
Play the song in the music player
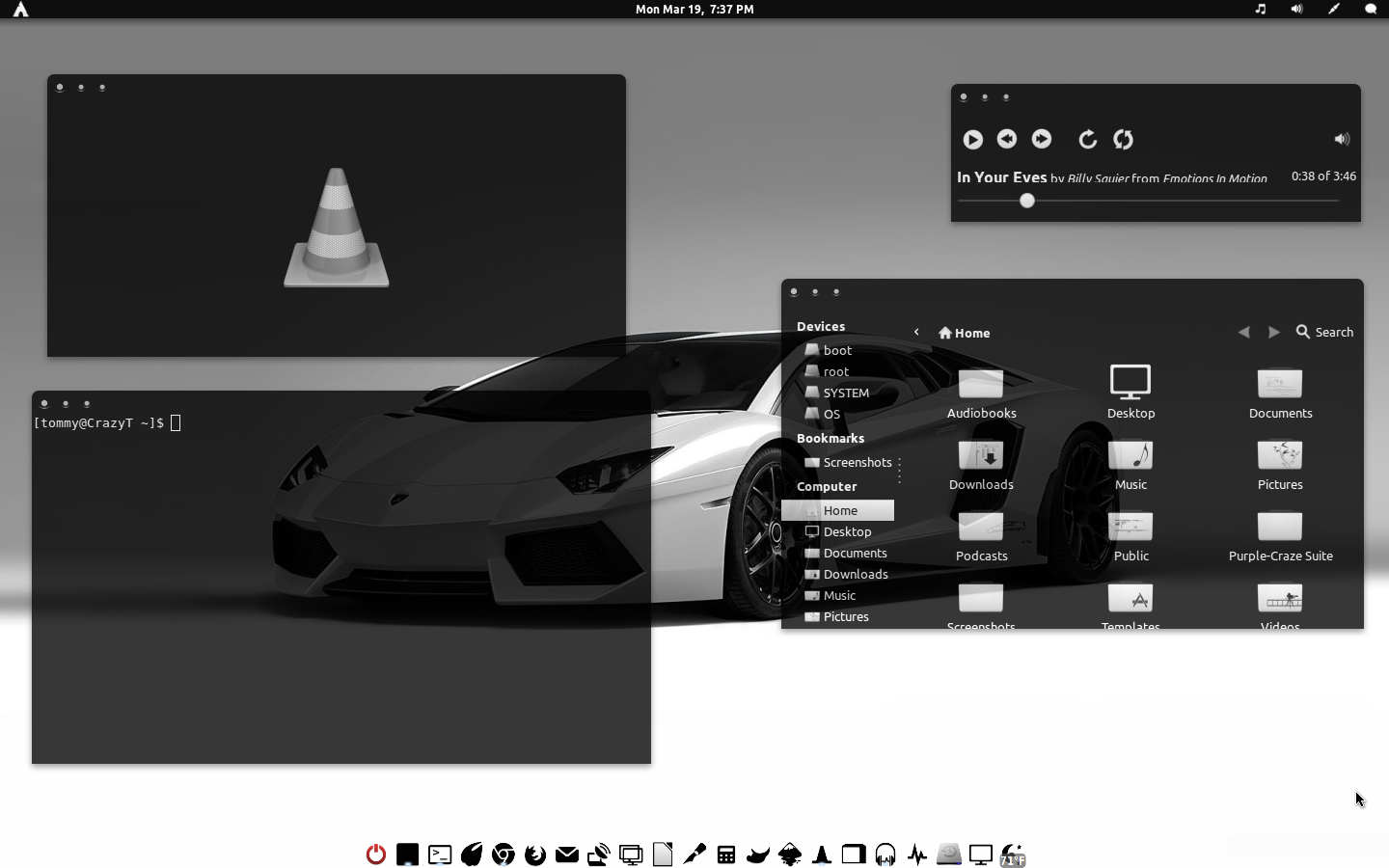(x=973, y=140)
